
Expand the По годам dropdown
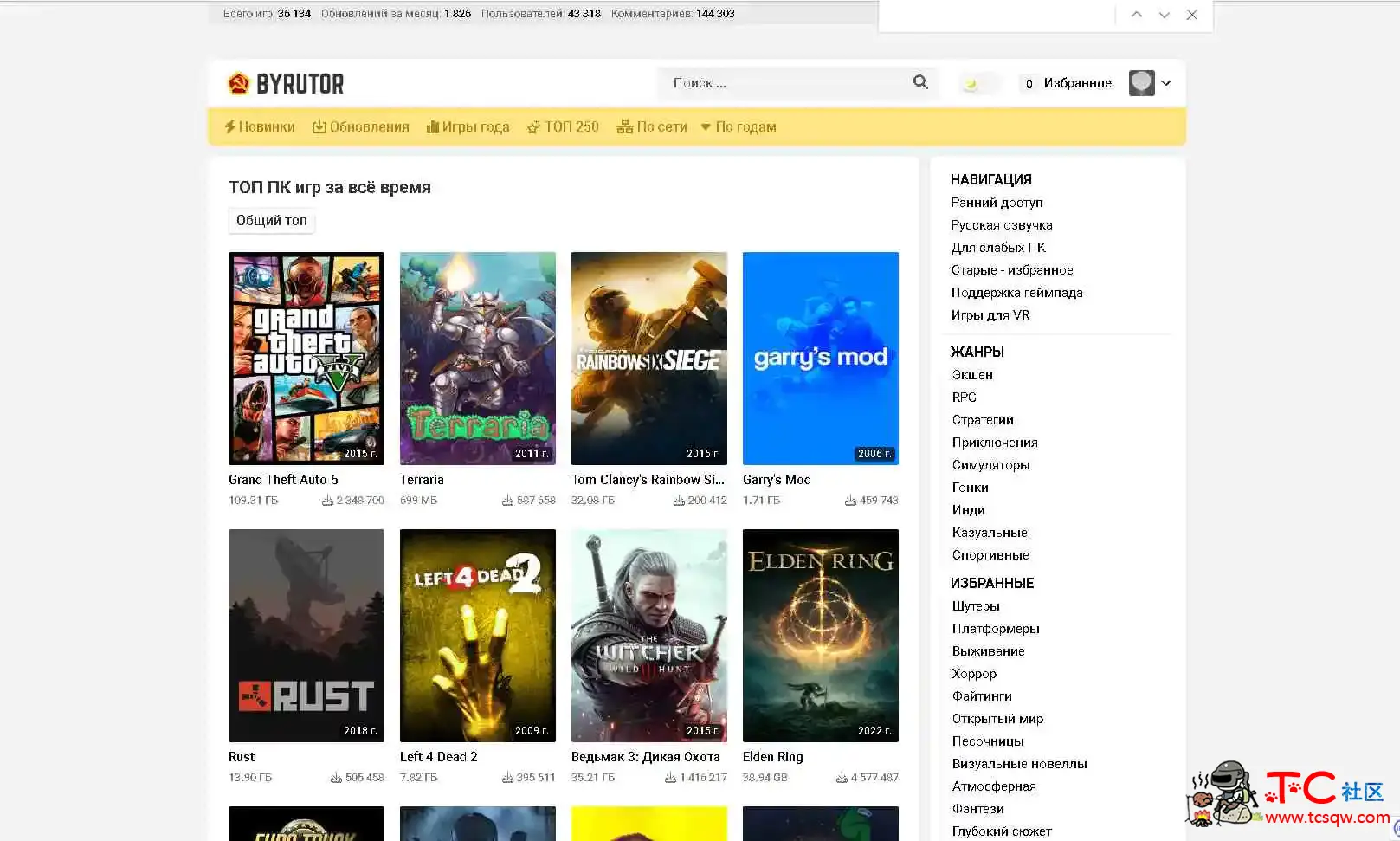(x=739, y=126)
